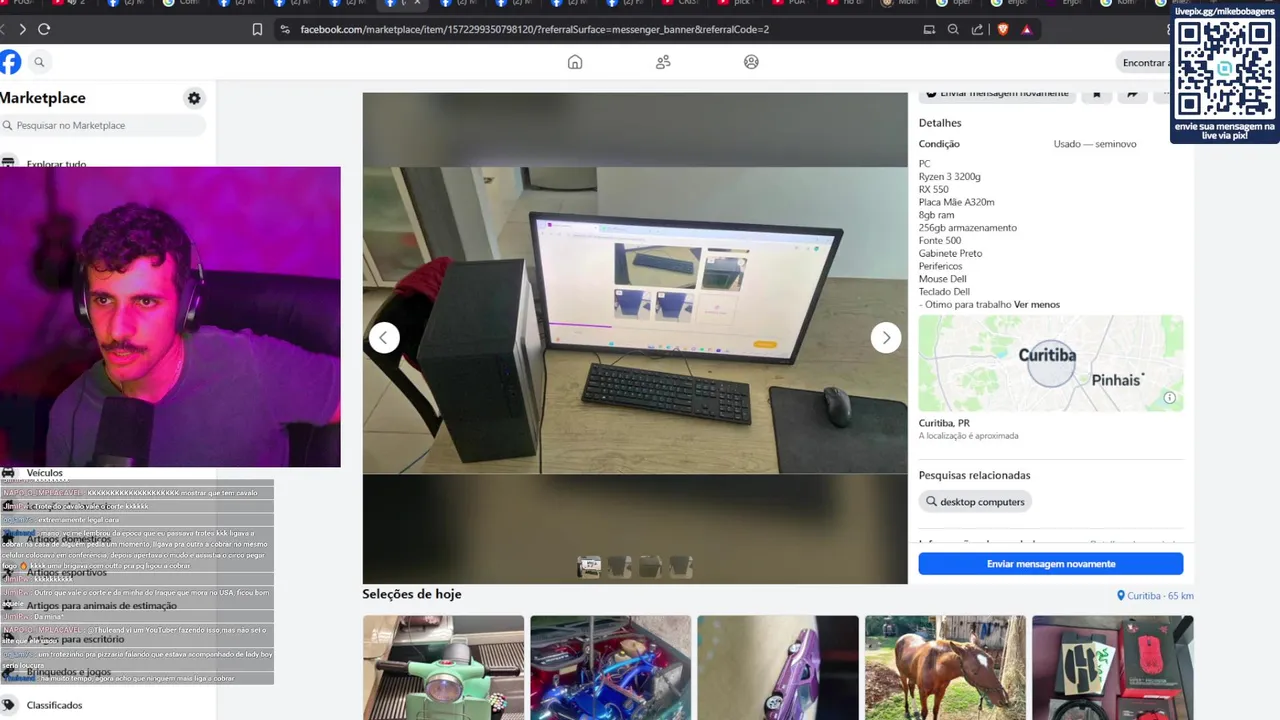
Task: Close the active browser tab
Action: pyautogui.click(x=417, y=3)
